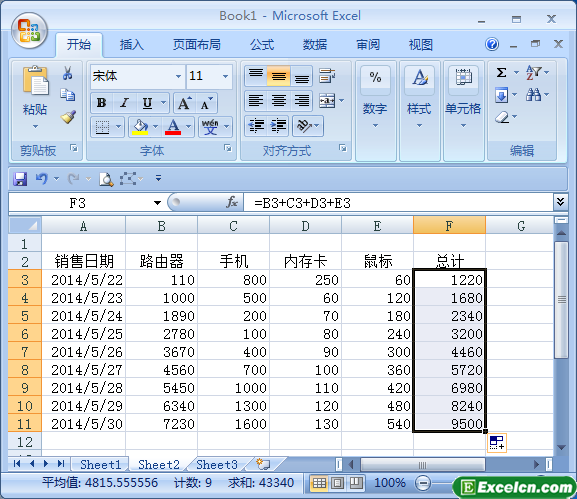
Task: Open the Name Box dropdown arrow
Action: point(157,203)
